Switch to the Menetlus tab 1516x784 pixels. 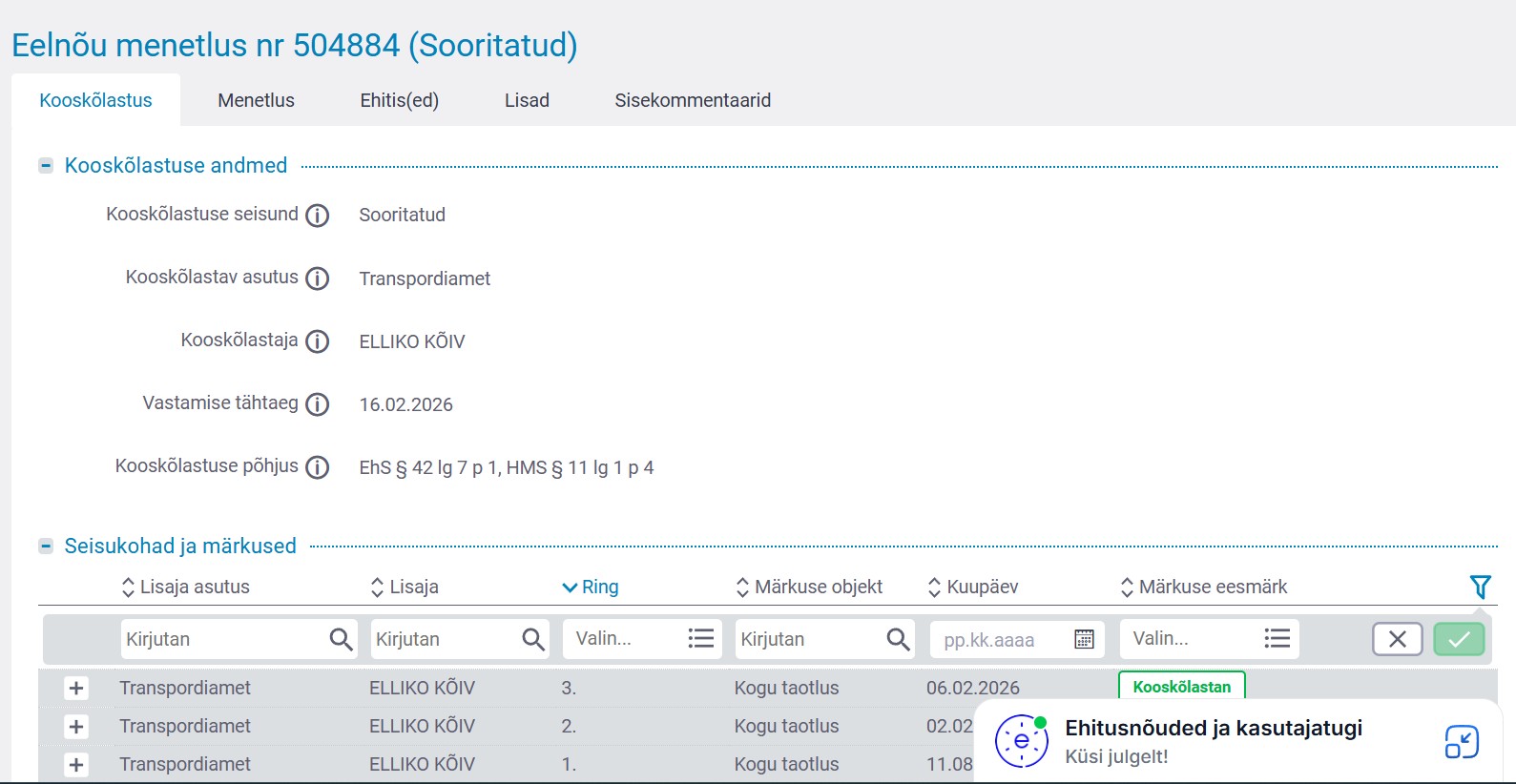point(256,100)
